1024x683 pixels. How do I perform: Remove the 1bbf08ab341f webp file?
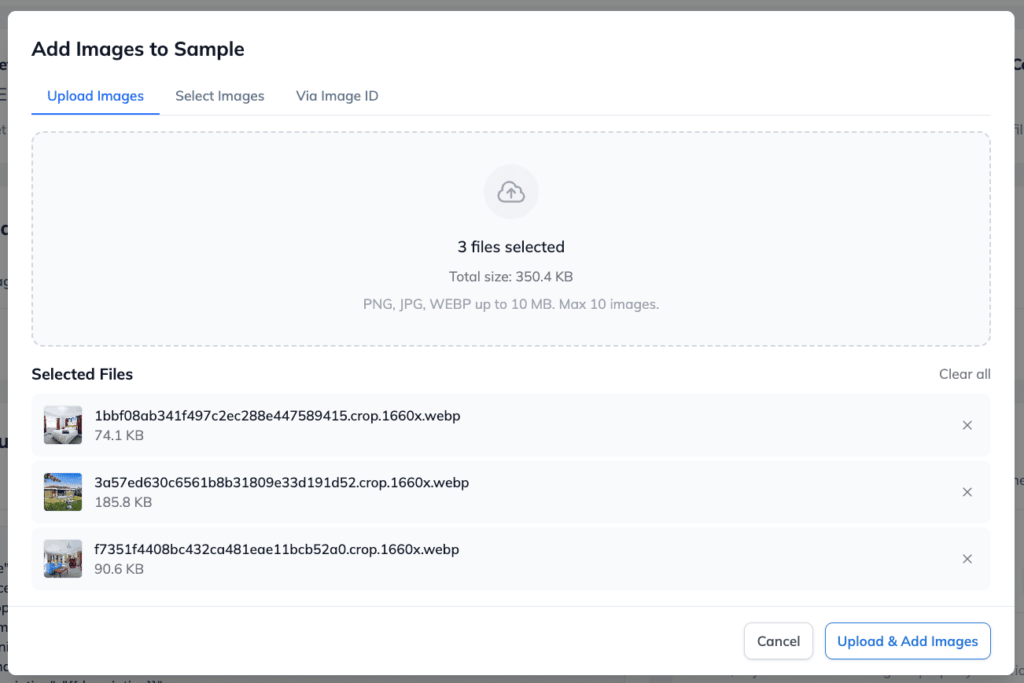[967, 425]
